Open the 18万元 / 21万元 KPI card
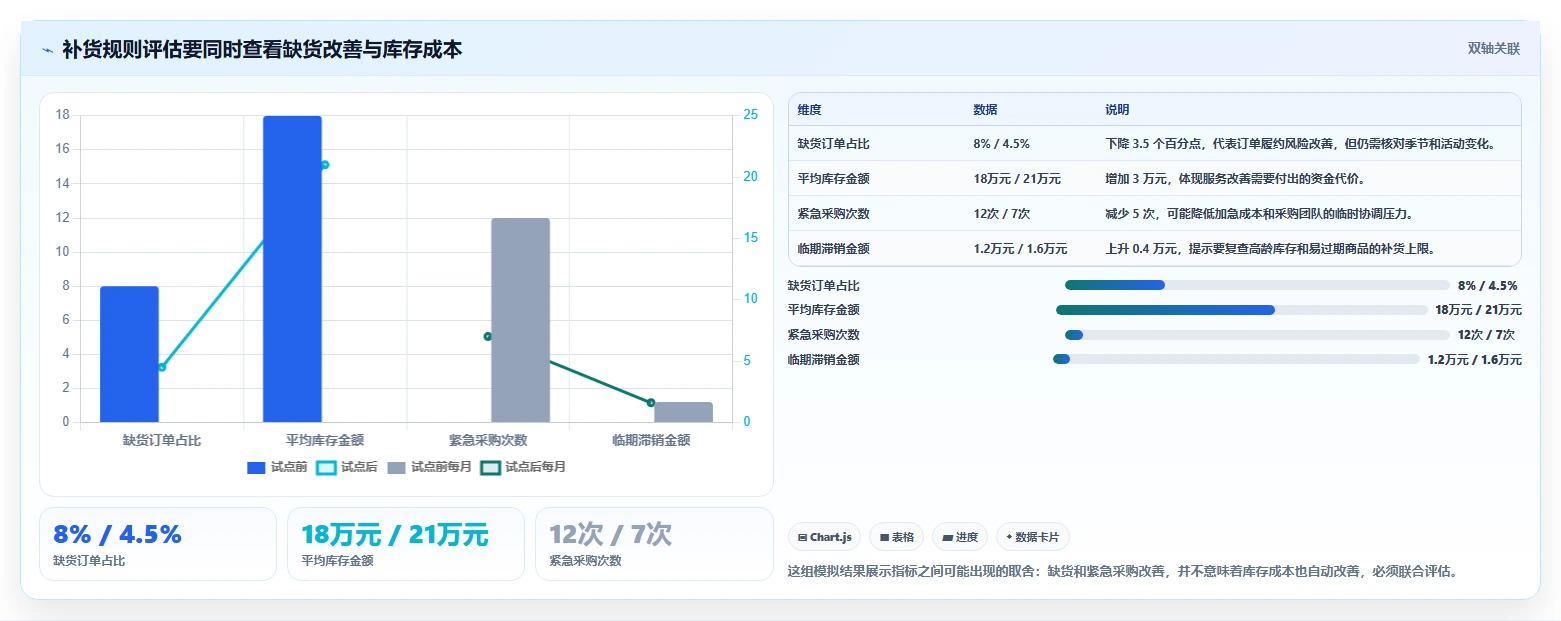Image resolution: width=1561 pixels, height=621 pixels. pos(406,544)
